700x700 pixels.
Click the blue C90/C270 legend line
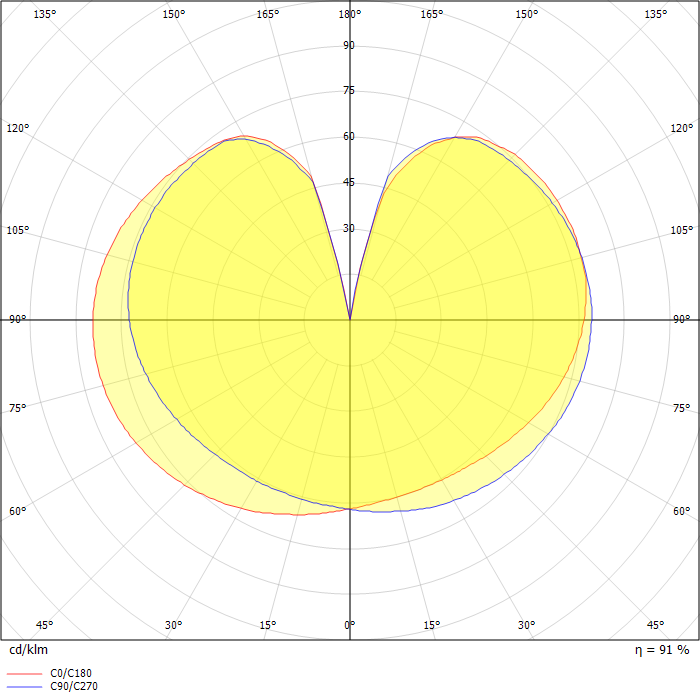click(25, 687)
